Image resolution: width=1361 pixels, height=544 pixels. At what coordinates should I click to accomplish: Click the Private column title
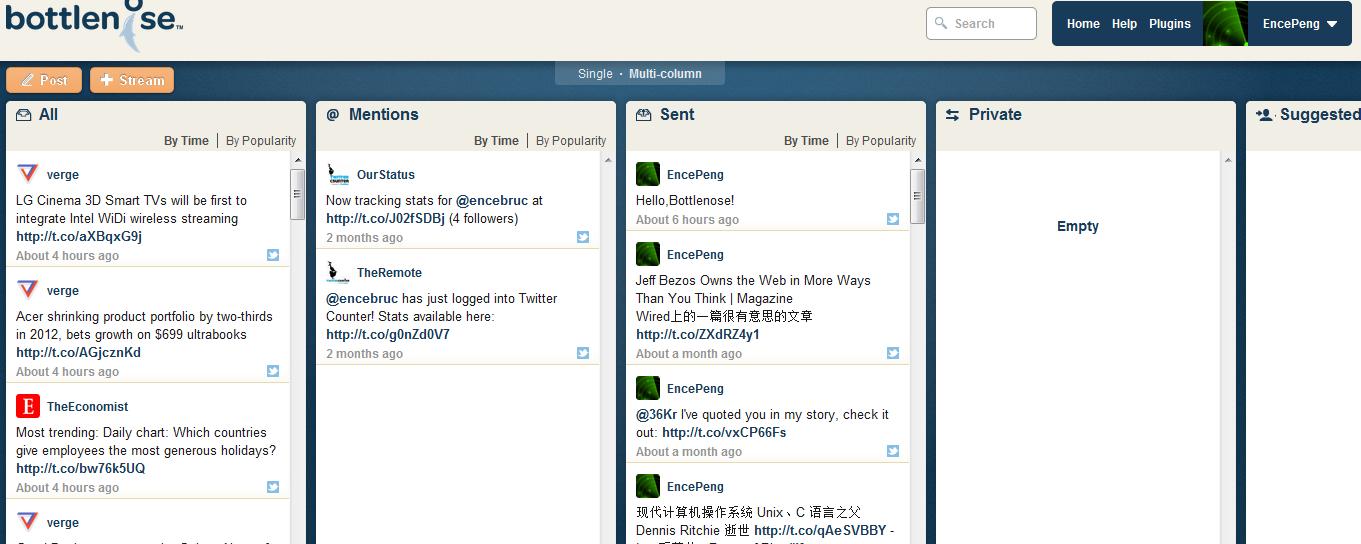[995, 115]
